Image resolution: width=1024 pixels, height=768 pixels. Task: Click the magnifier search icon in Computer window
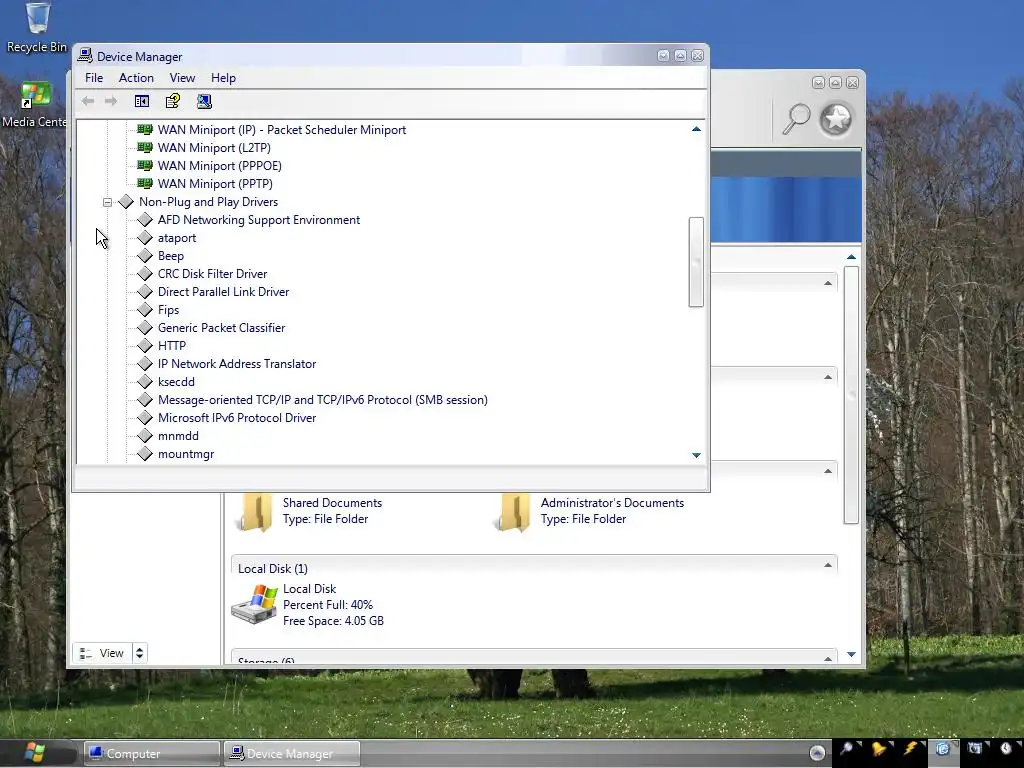(x=796, y=120)
